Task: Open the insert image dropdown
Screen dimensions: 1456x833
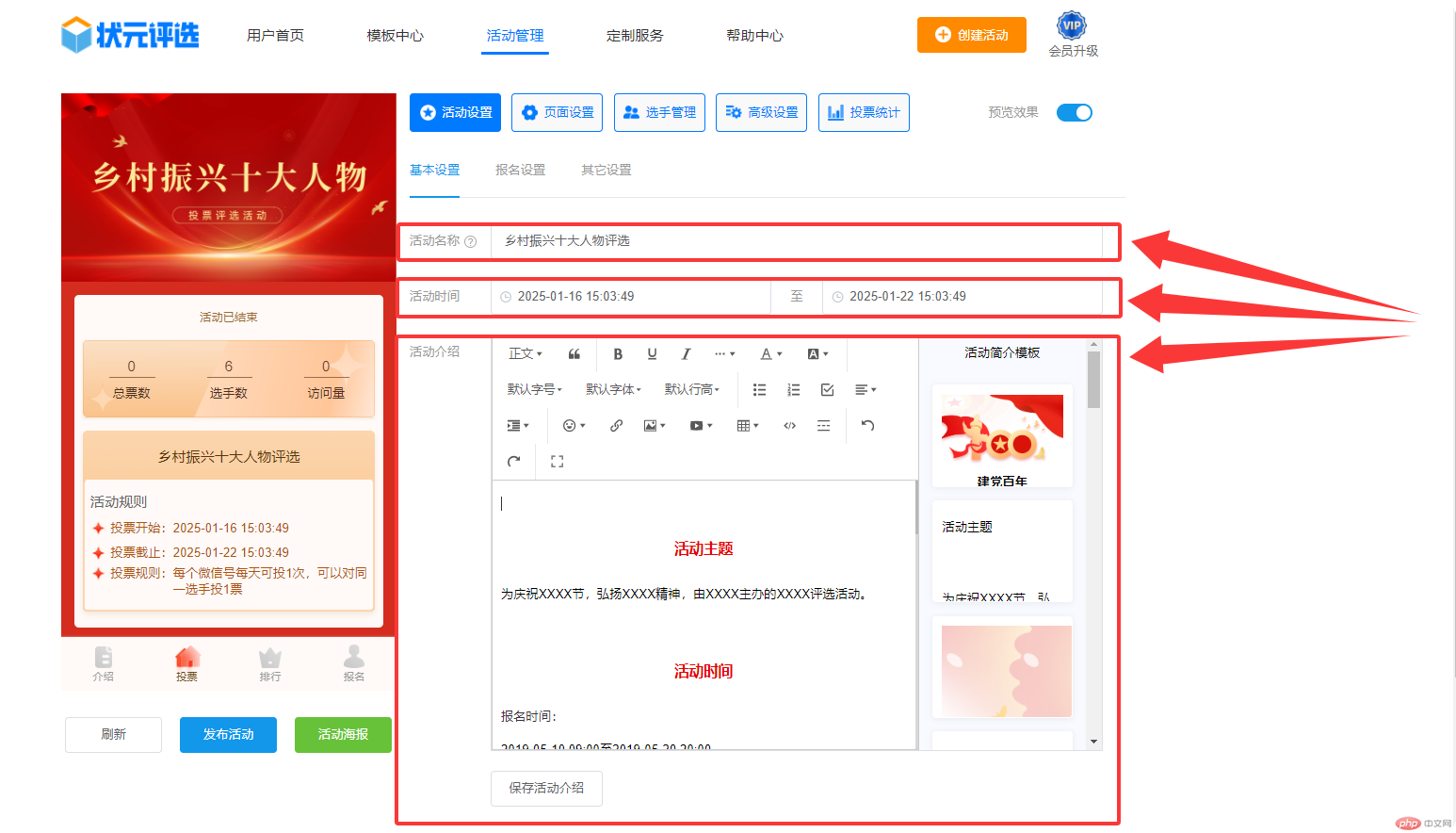Action: coord(655,426)
